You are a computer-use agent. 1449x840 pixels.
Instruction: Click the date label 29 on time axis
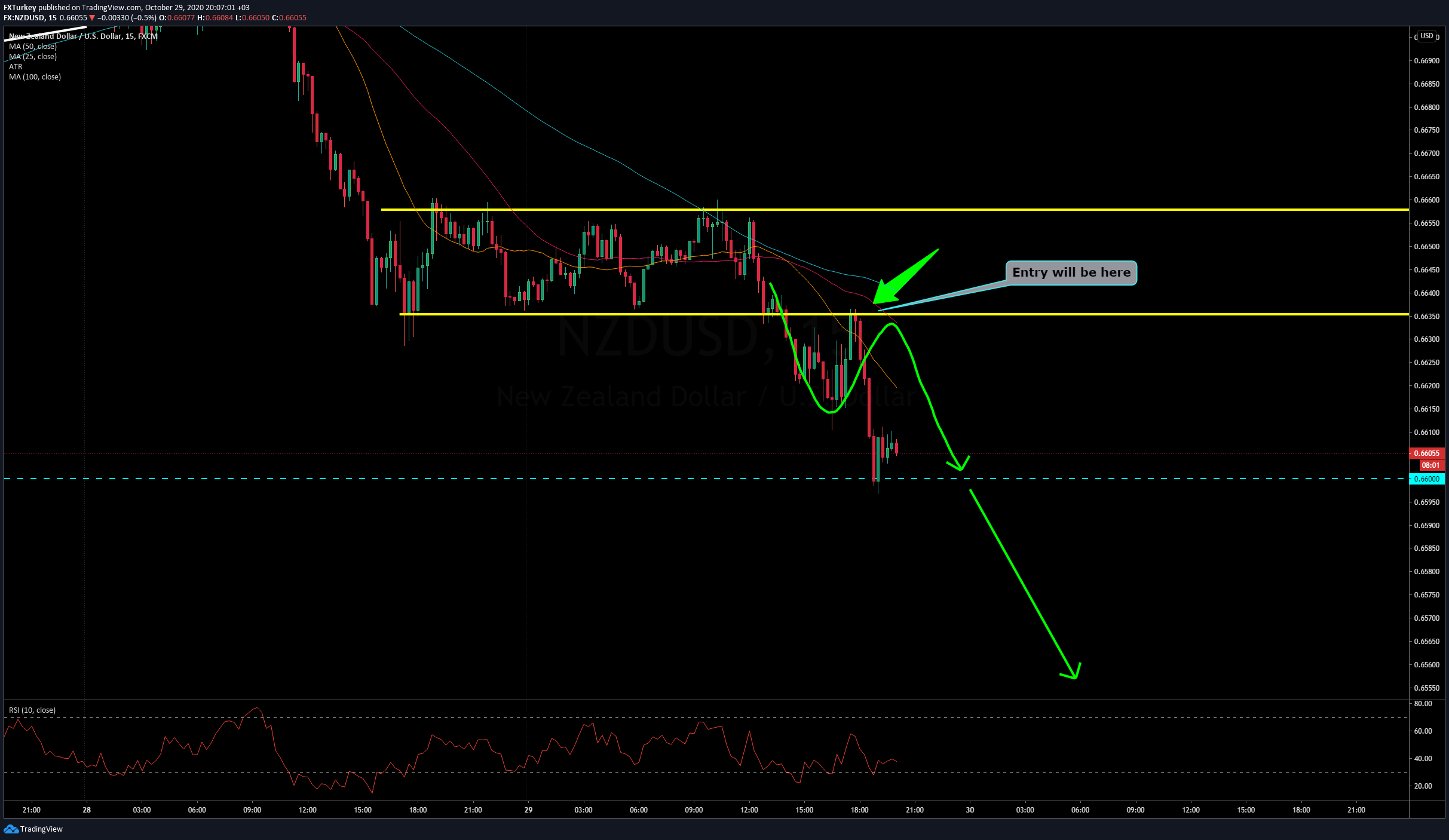tap(528, 810)
